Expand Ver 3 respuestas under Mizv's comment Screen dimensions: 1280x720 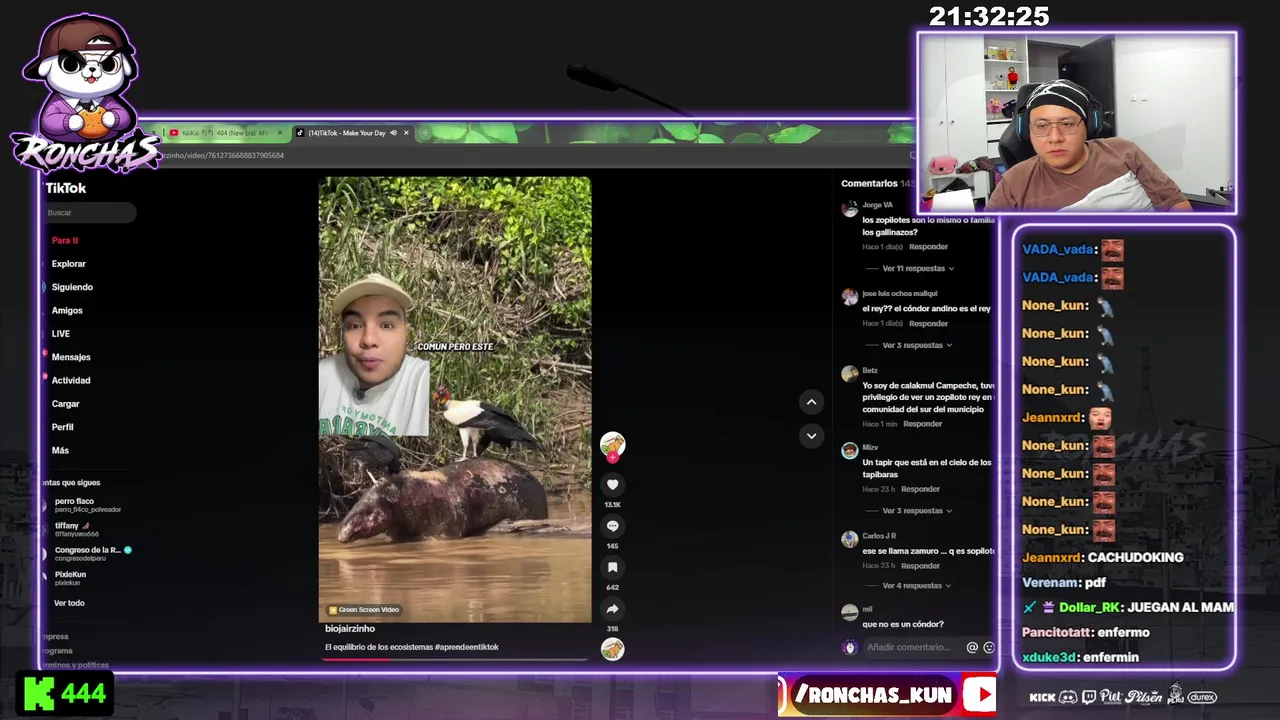(915, 511)
